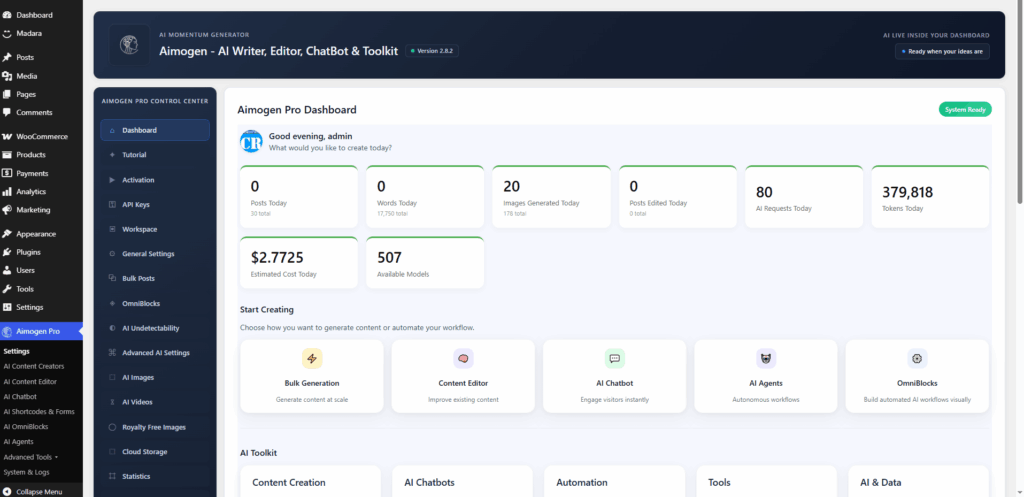Open the Workspace section

click(x=155, y=229)
